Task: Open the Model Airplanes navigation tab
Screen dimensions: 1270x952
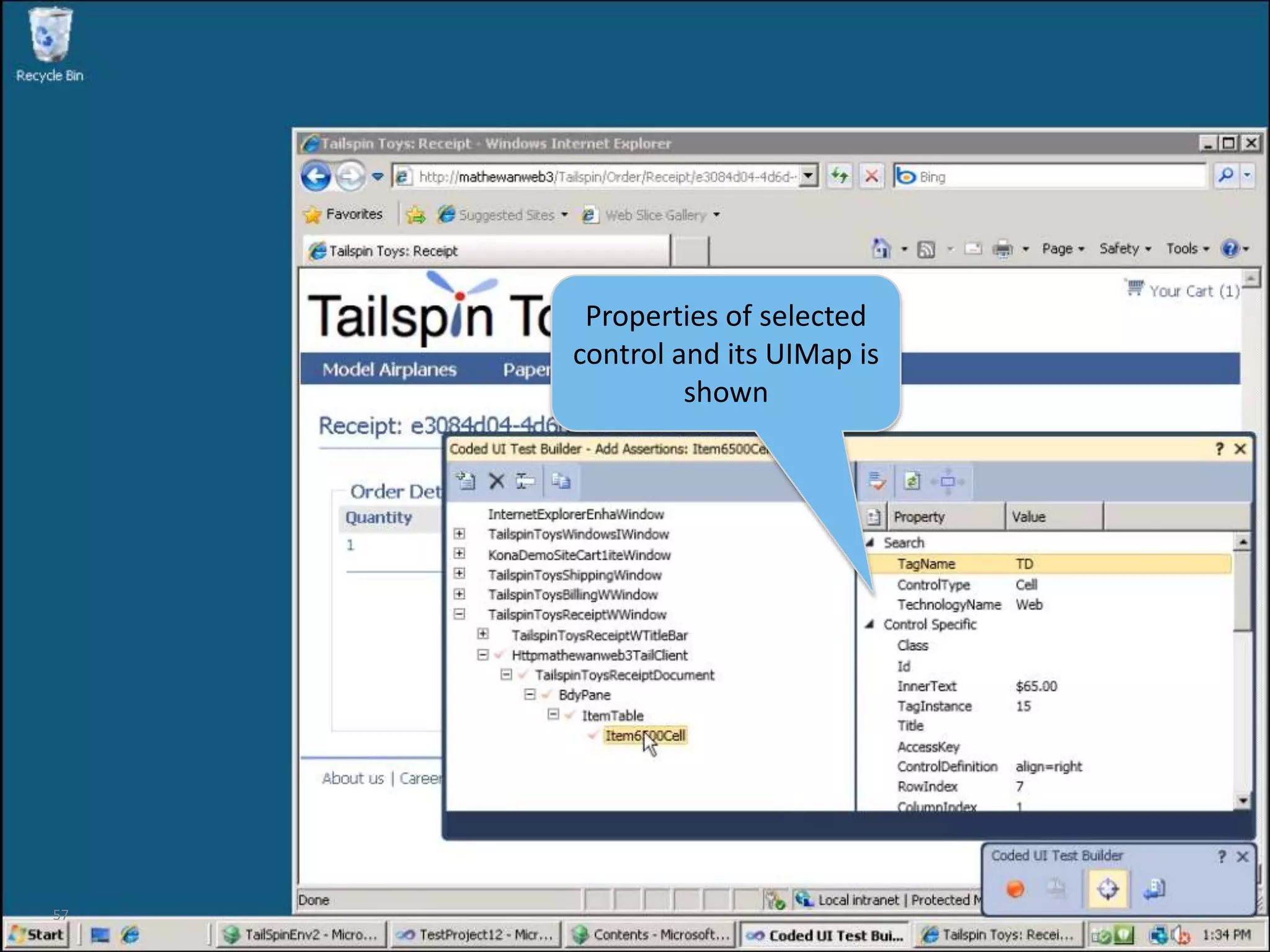Action: point(389,369)
